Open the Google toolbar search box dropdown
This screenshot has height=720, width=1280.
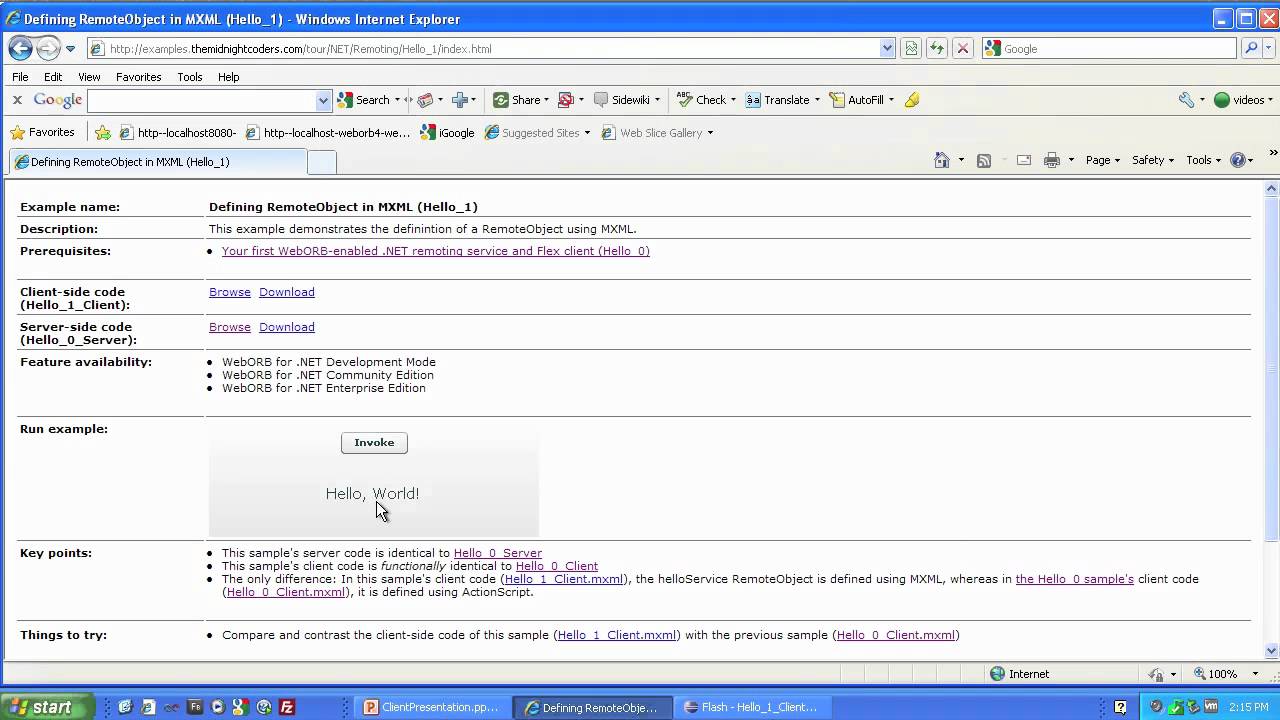(x=323, y=100)
